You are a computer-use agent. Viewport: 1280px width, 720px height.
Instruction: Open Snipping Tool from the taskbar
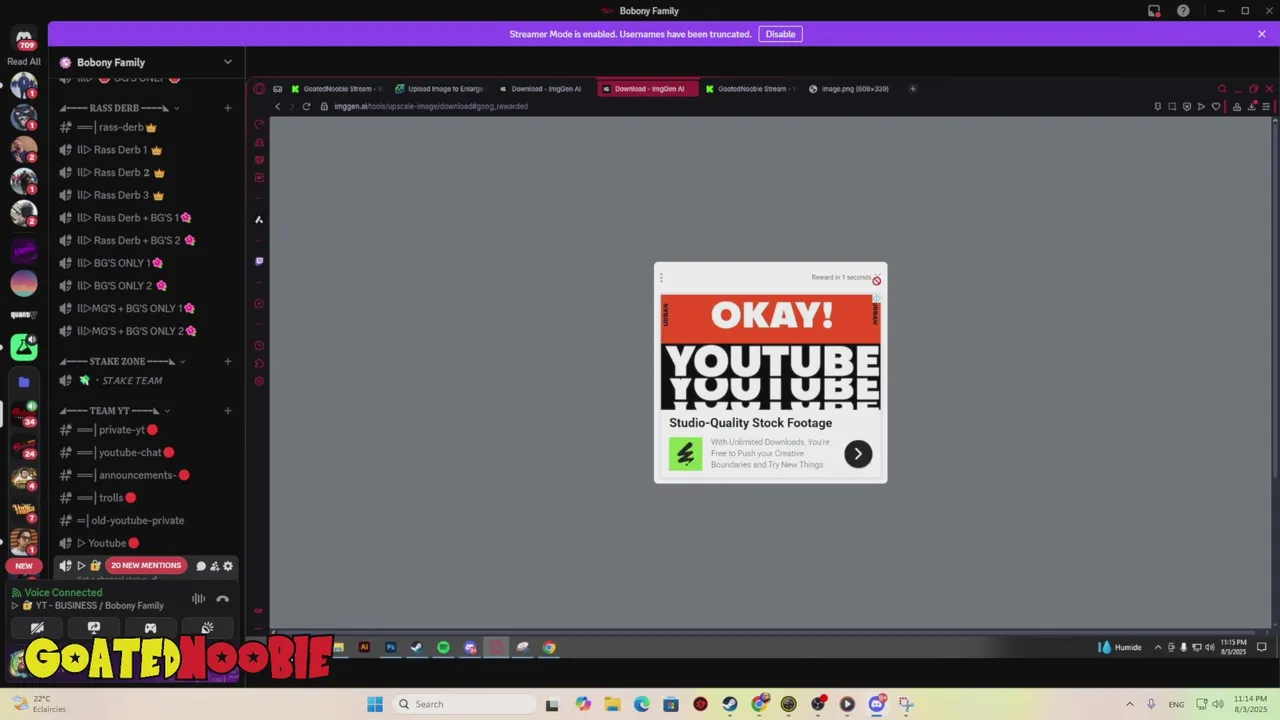pos(906,704)
